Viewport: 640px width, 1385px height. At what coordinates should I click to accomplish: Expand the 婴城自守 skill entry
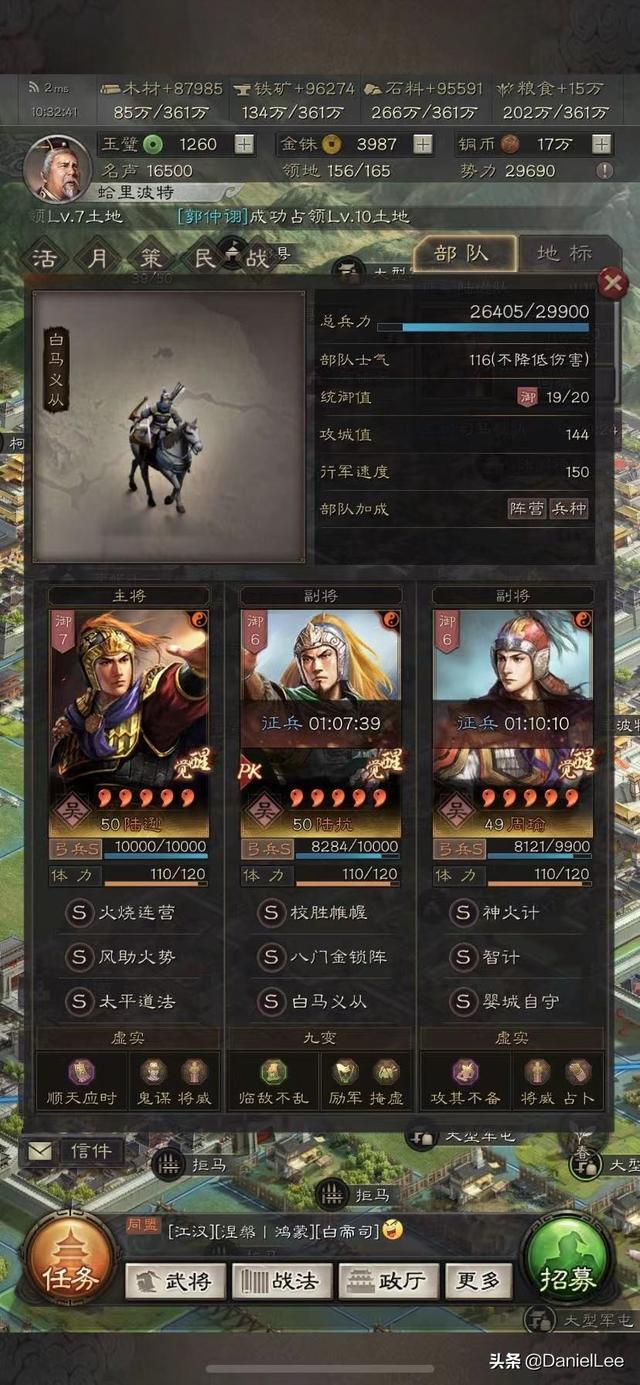[512, 1001]
